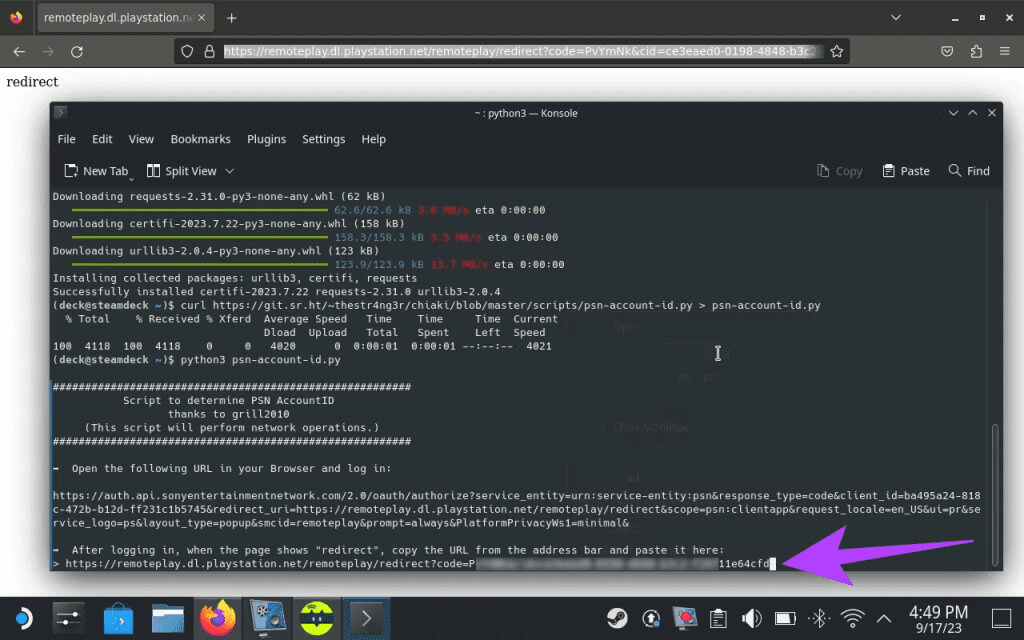The height and width of the screenshot is (640, 1024).
Task: Click the Konsole window menu icon
Action: tap(60, 112)
